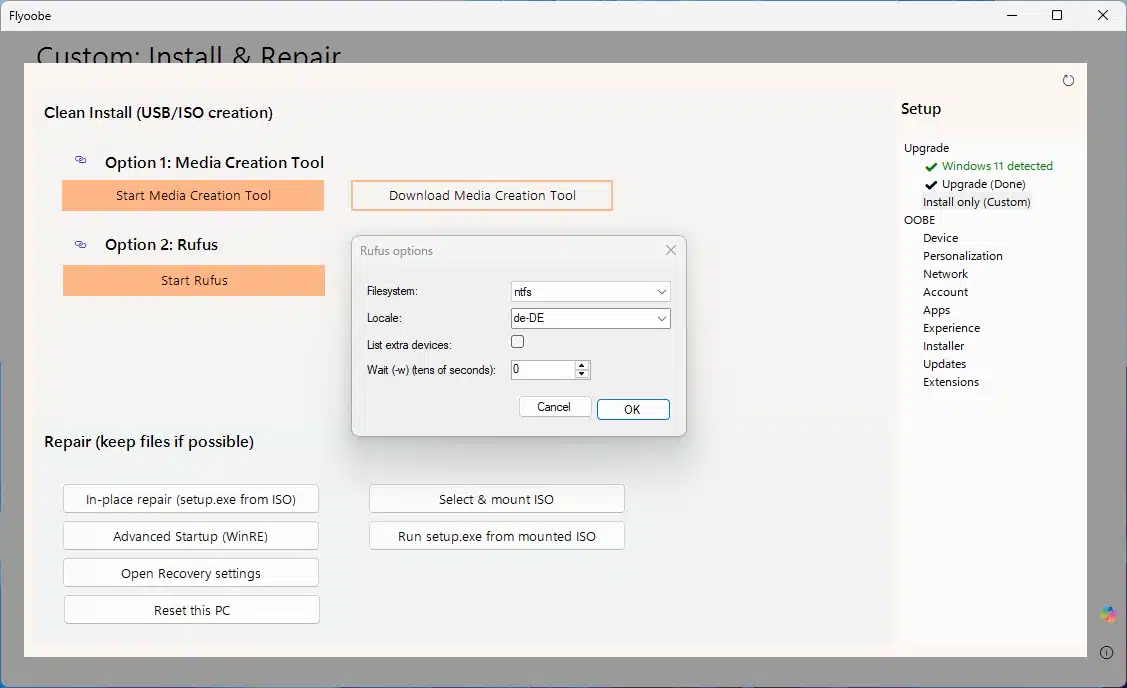The height and width of the screenshot is (688, 1127).
Task: Click the colorful Copilot icon
Action: pyautogui.click(x=1107, y=614)
